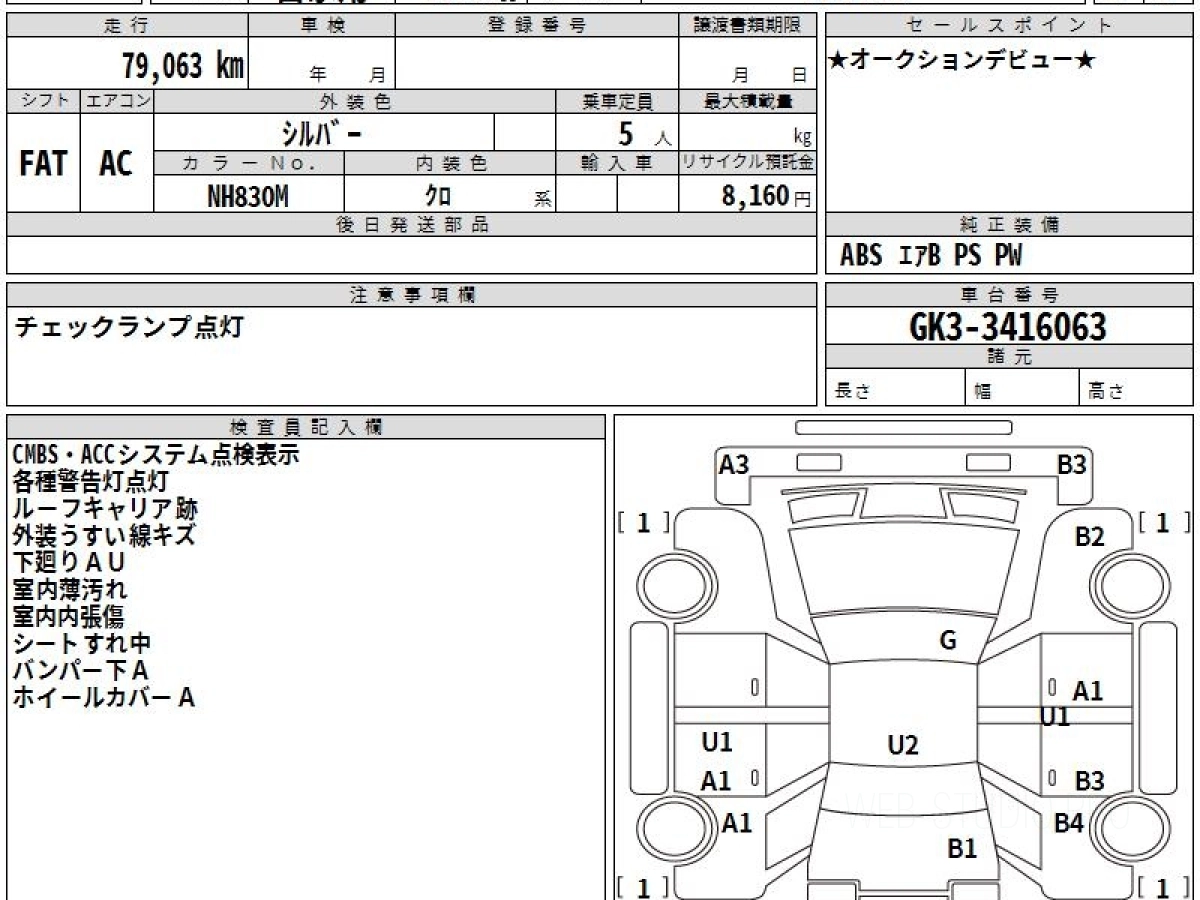The width and height of the screenshot is (1200, 900).
Task: Click the G mark on windshield
Action: (948, 641)
